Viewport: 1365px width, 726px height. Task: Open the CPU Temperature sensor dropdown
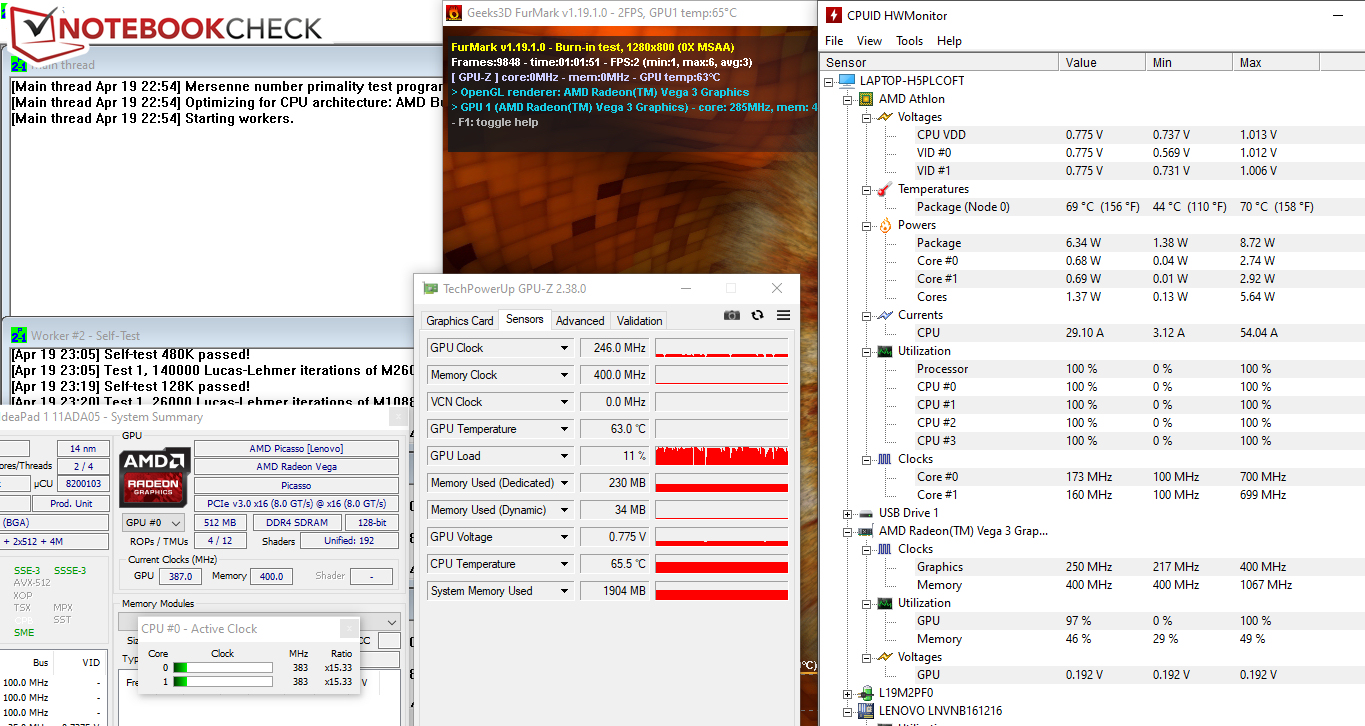564,564
